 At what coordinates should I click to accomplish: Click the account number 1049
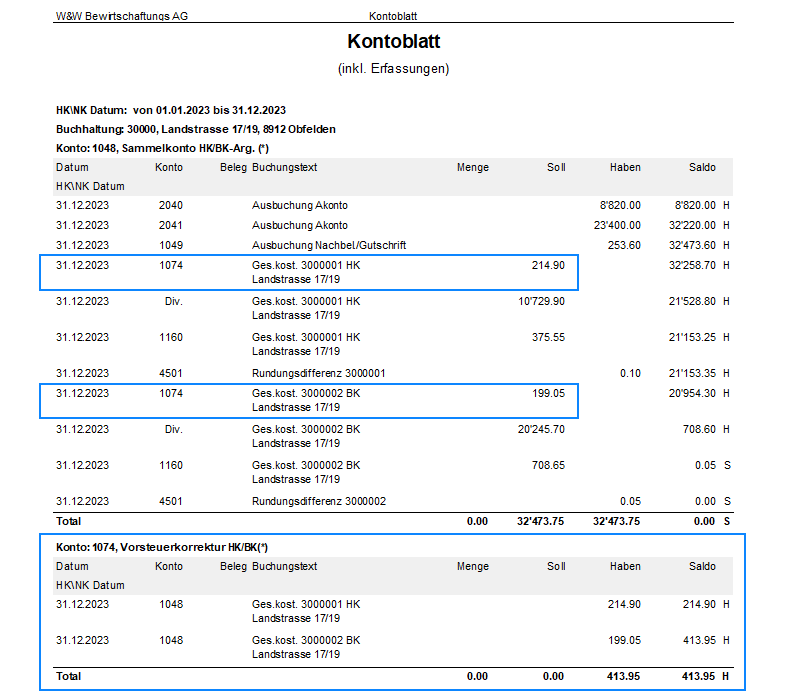[x=171, y=245]
